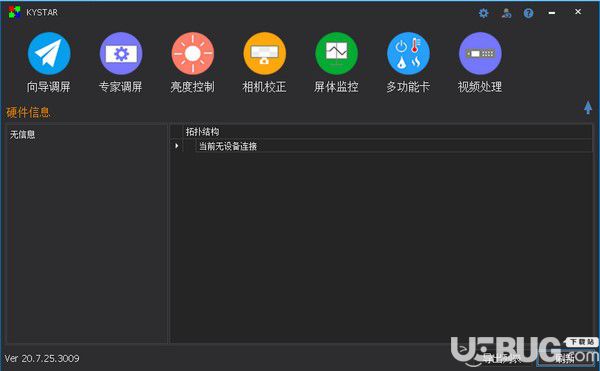Collapse panel using the blue up arrow
This screenshot has width=600, height=371.
coord(588,107)
